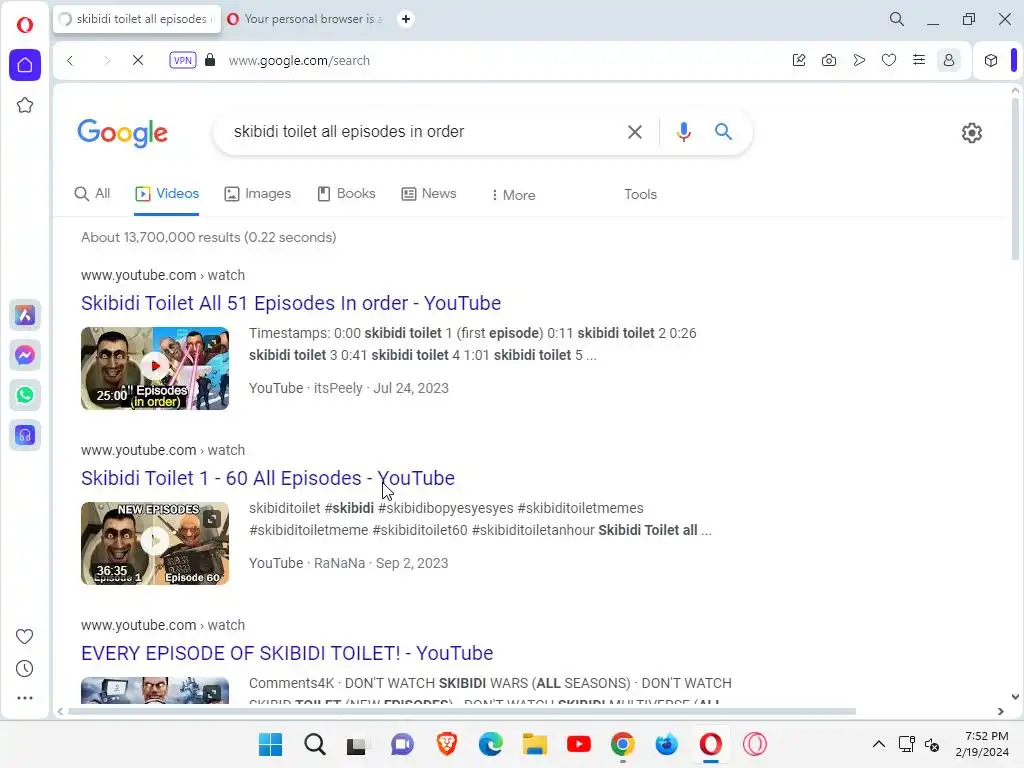Image resolution: width=1024 pixels, height=768 pixels.
Task: Open Firefox from the taskbar
Action: click(666, 744)
